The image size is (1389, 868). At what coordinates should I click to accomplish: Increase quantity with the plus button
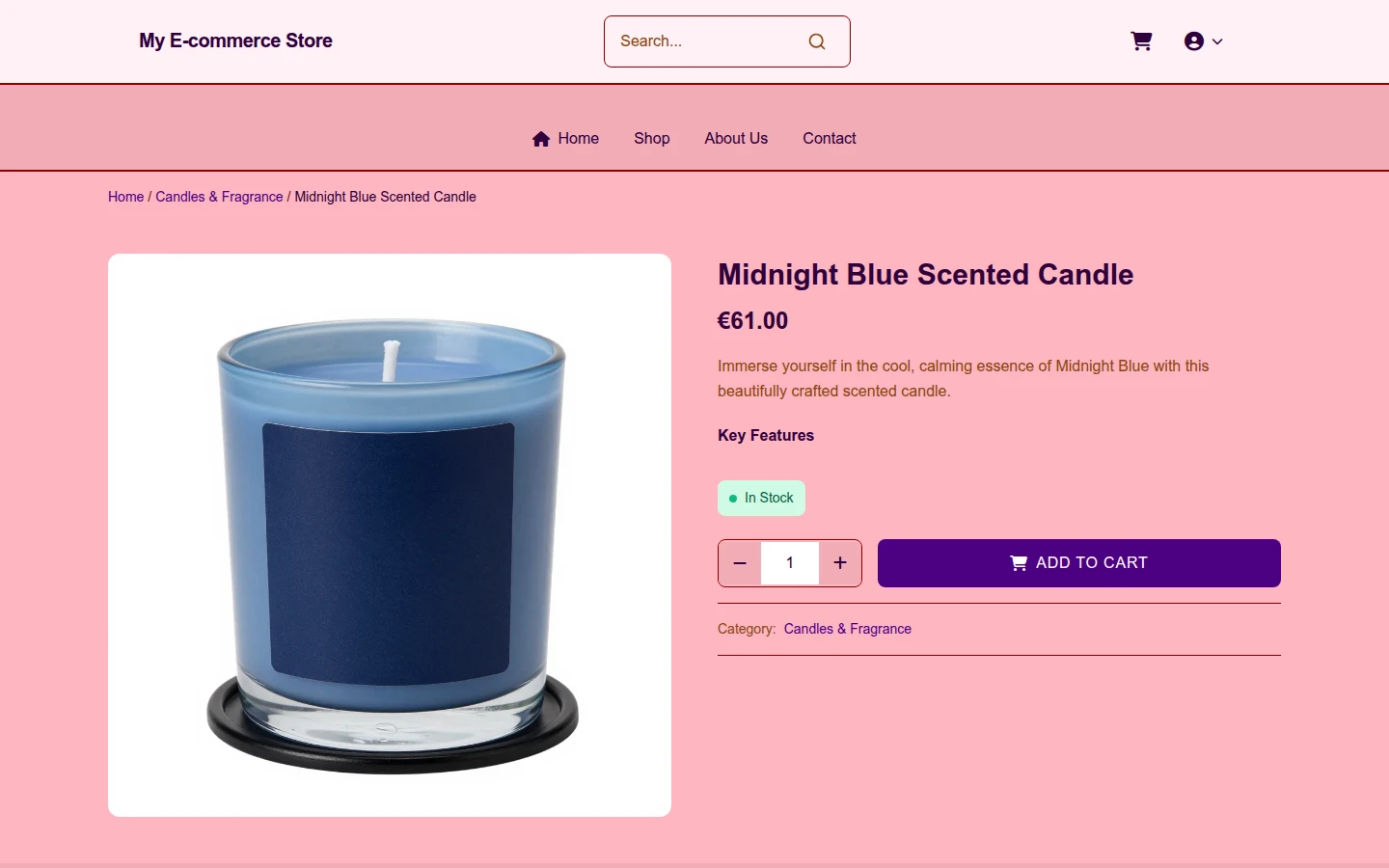[840, 563]
